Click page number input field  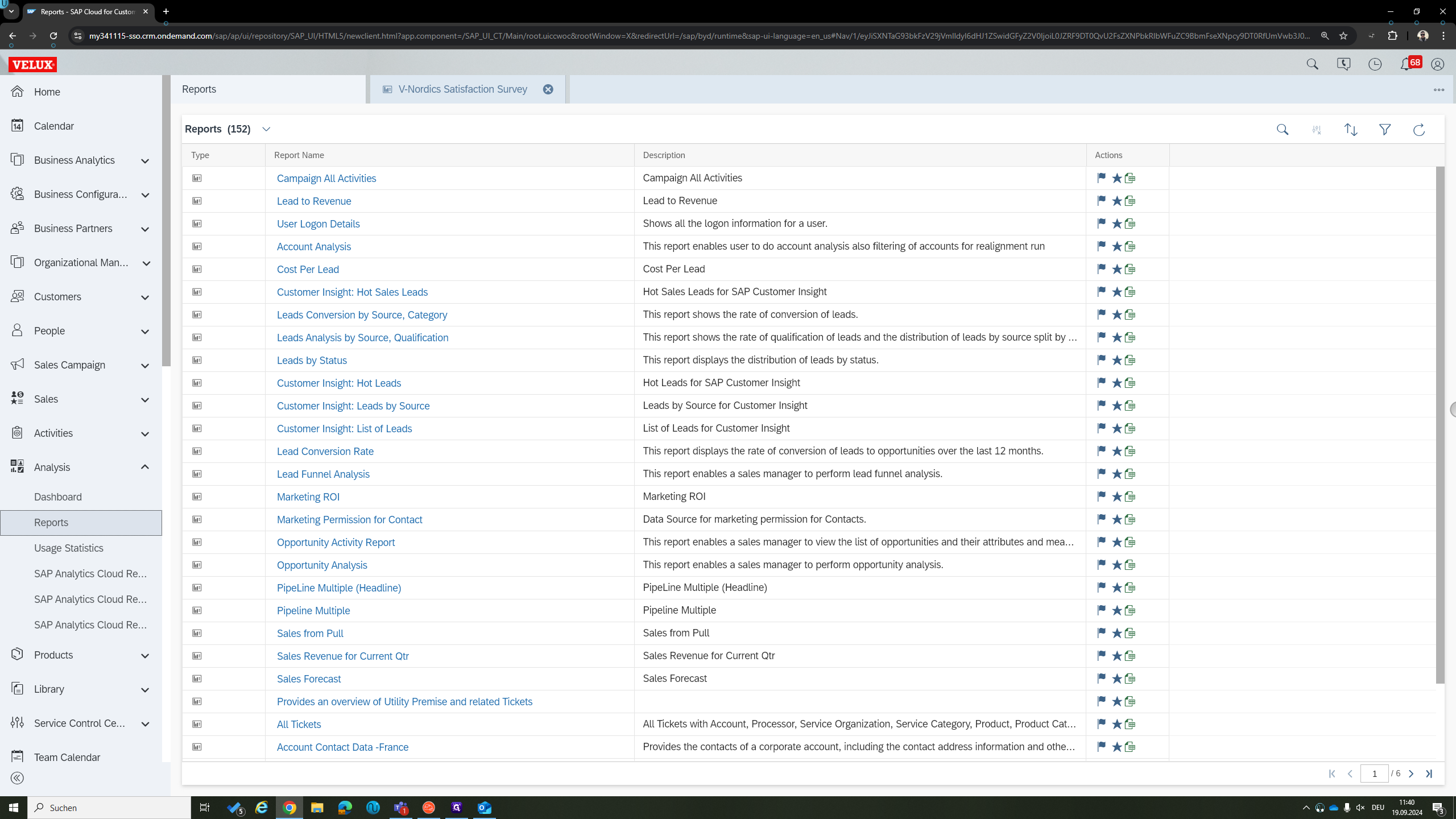click(1374, 773)
